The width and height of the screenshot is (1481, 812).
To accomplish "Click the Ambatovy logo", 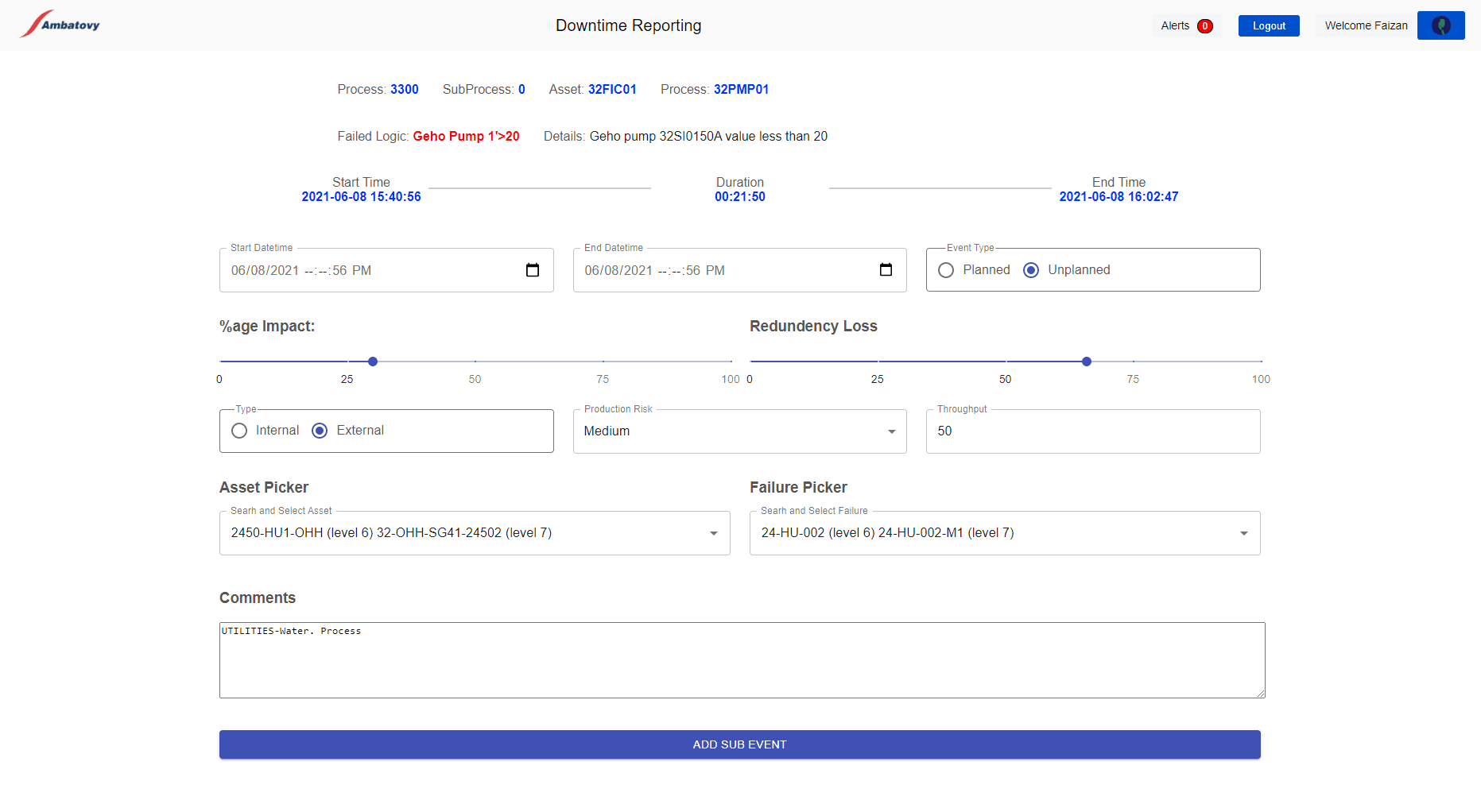I will (x=60, y=25).
